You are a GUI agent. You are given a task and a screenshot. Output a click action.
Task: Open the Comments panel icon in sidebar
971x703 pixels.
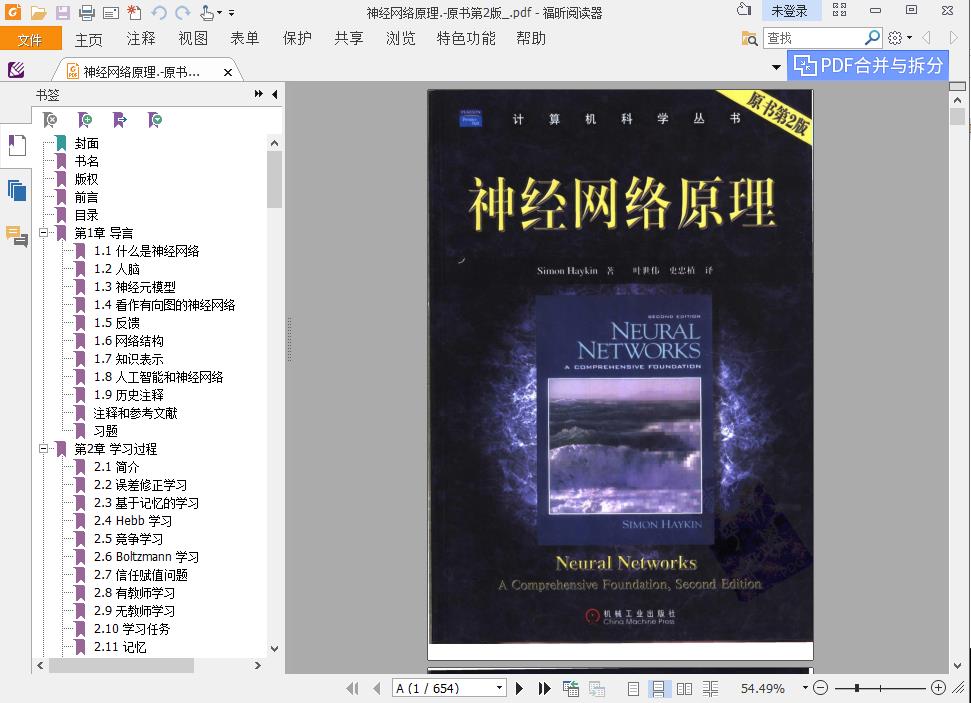point(17,236)
